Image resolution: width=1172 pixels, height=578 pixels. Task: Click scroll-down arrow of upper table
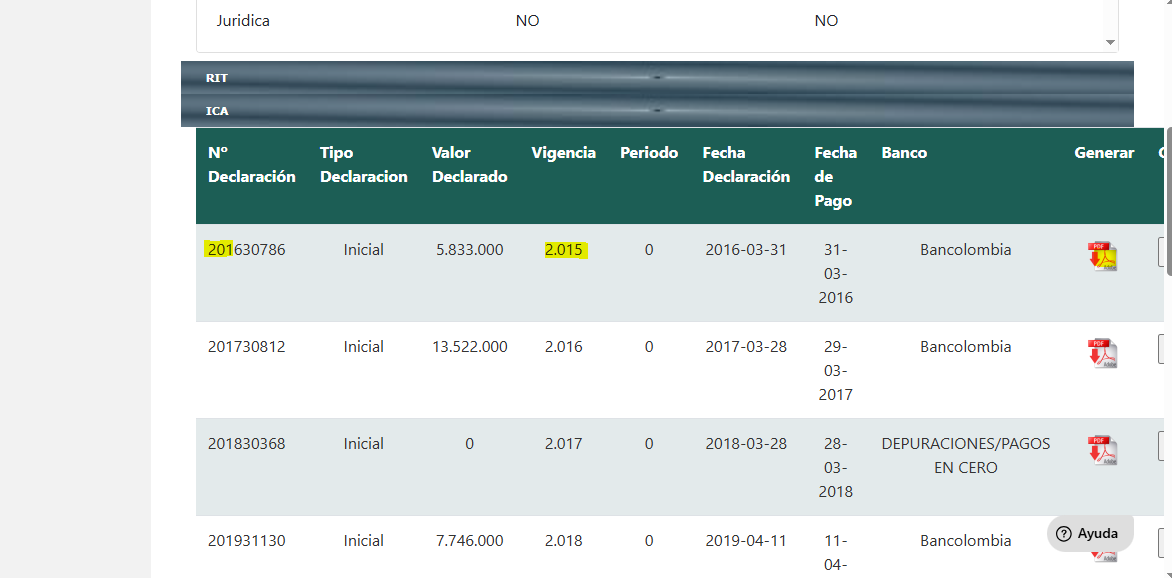click(1110, 43)
